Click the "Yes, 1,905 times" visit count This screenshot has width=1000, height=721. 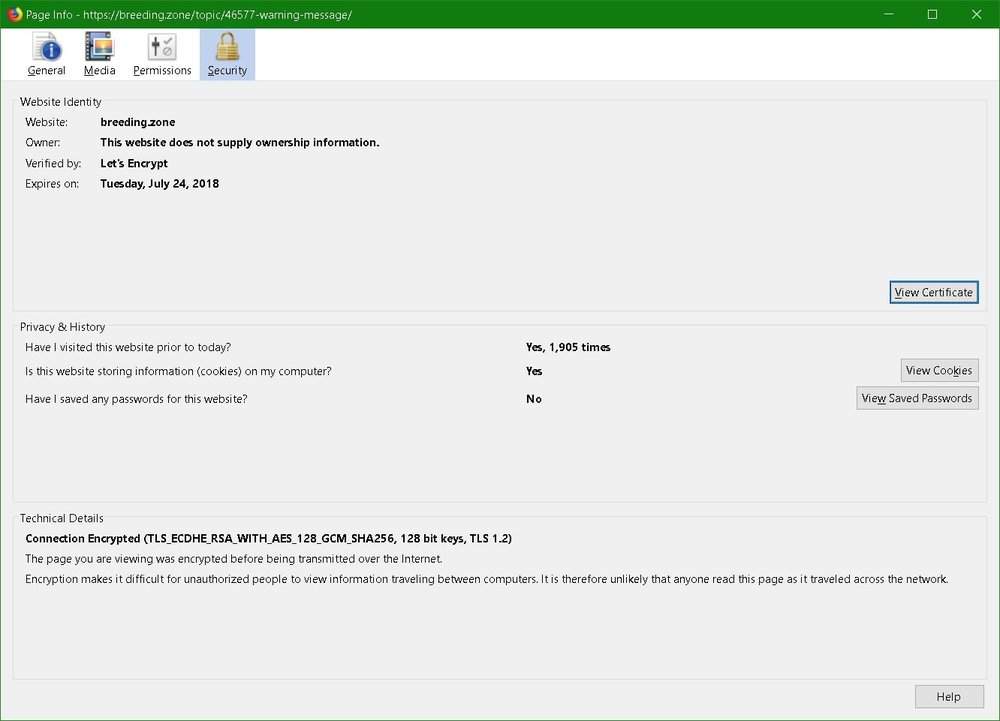click(x=567, y=347)
